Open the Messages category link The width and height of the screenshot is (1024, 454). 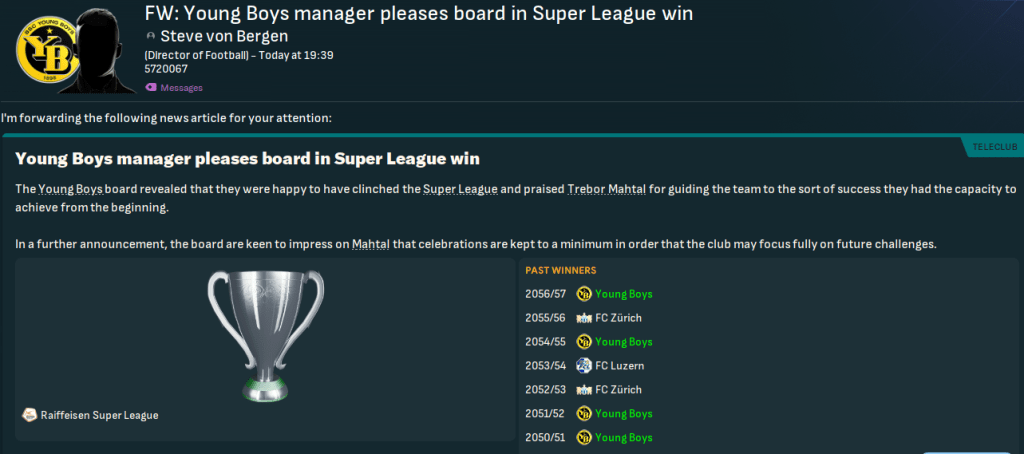(181, 88)
